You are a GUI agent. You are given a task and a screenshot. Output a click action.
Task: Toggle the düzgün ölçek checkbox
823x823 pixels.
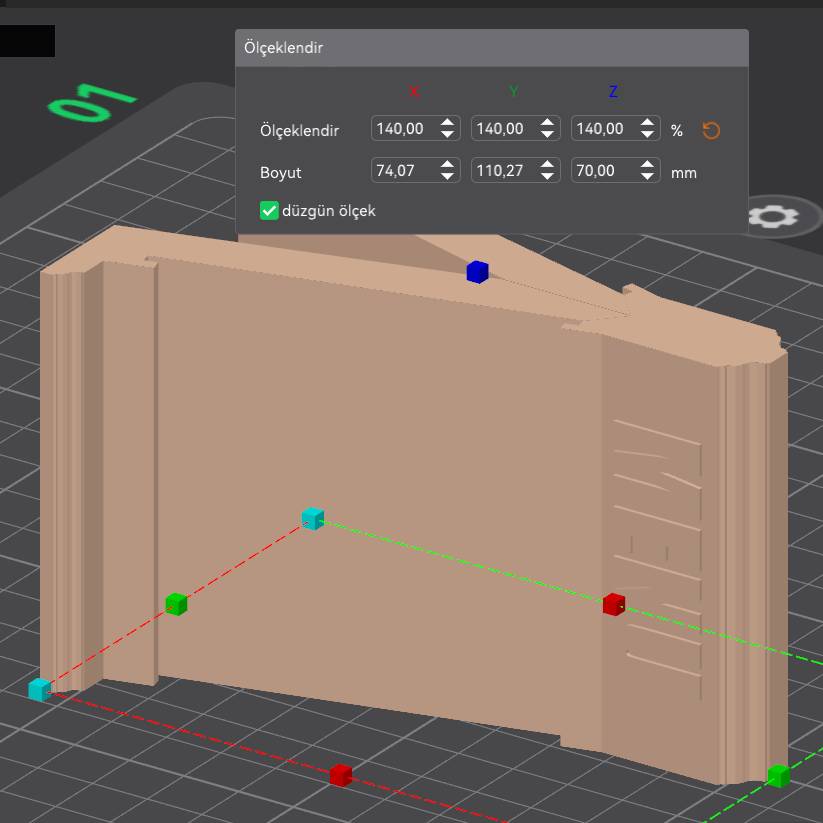pos(269,210)
